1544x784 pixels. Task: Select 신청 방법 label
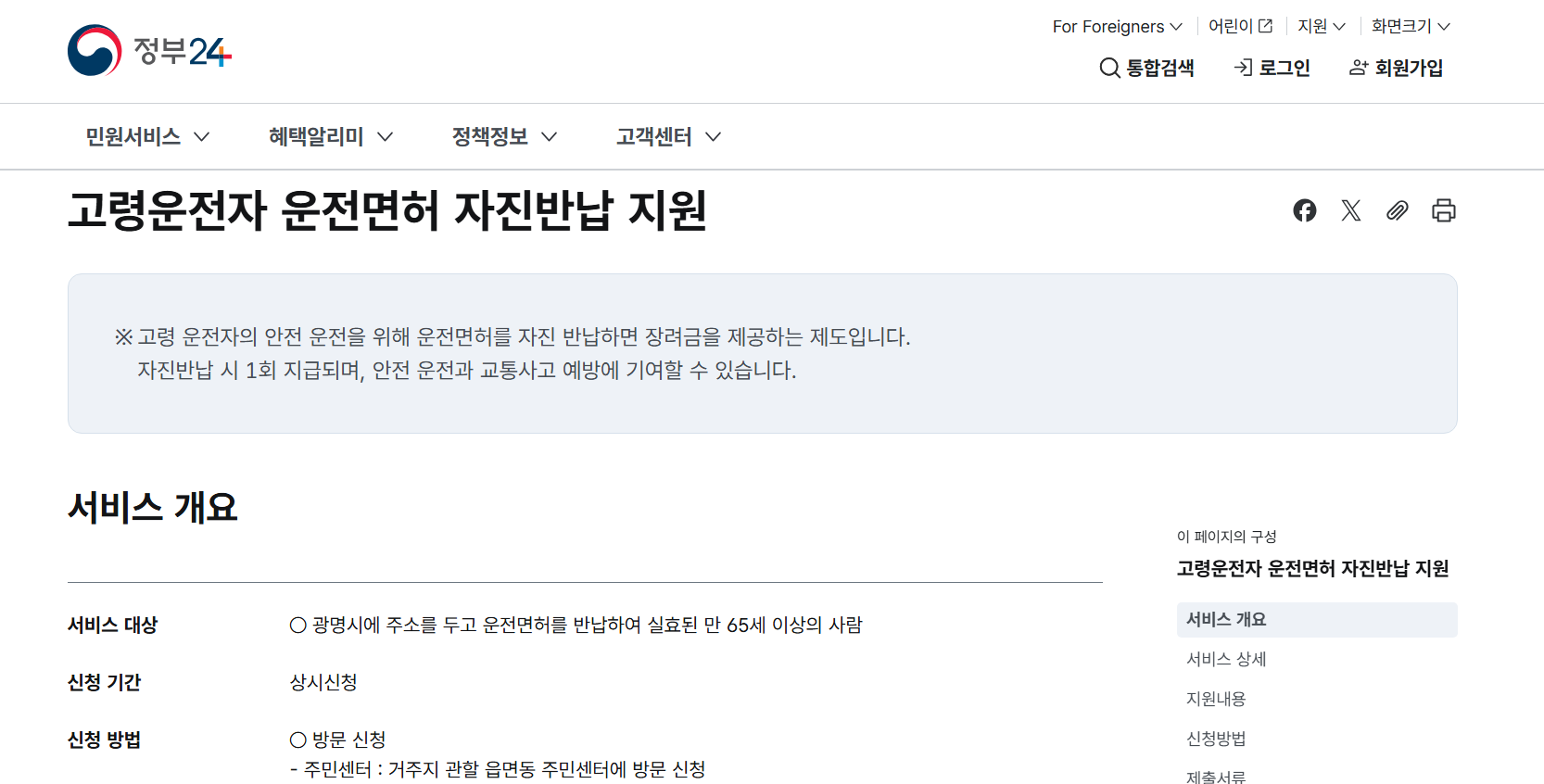pos(104,740)
